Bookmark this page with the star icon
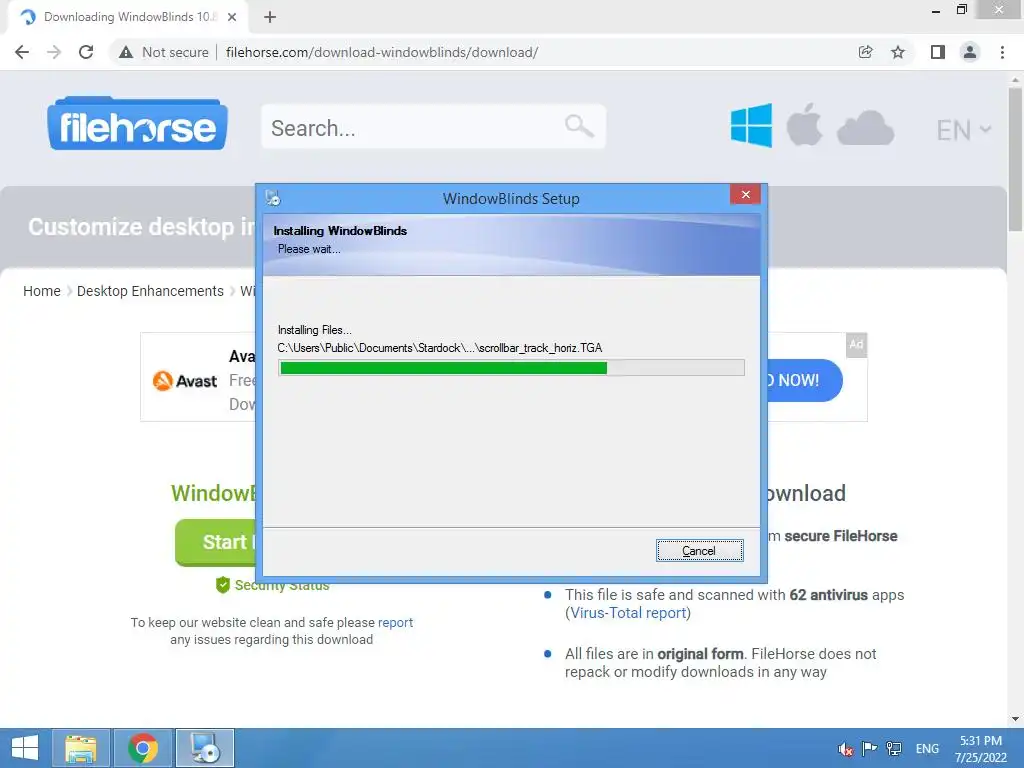The height and width of the screenshot is (768, 1024). [x=898, y=52]
